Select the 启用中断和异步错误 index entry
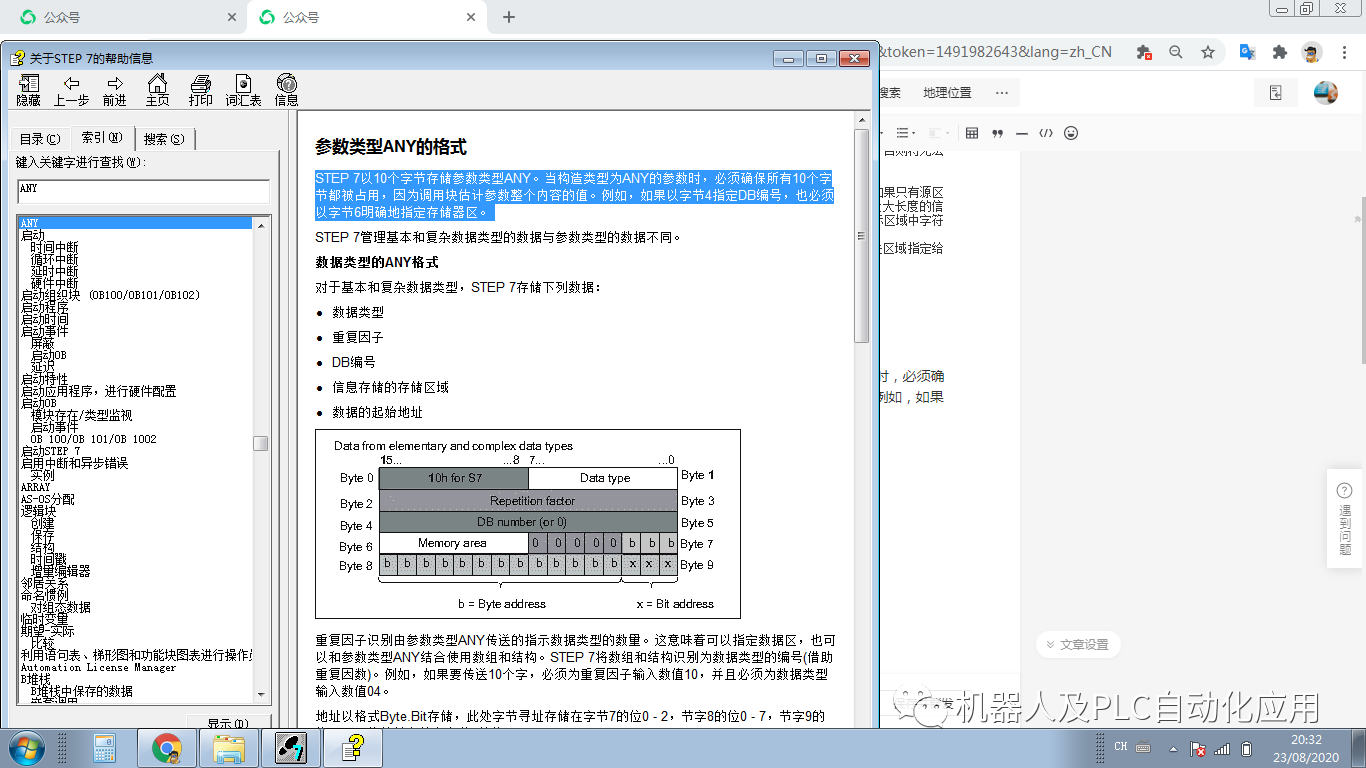Viewport: 1366px width, 768px height. coord(74,463)
